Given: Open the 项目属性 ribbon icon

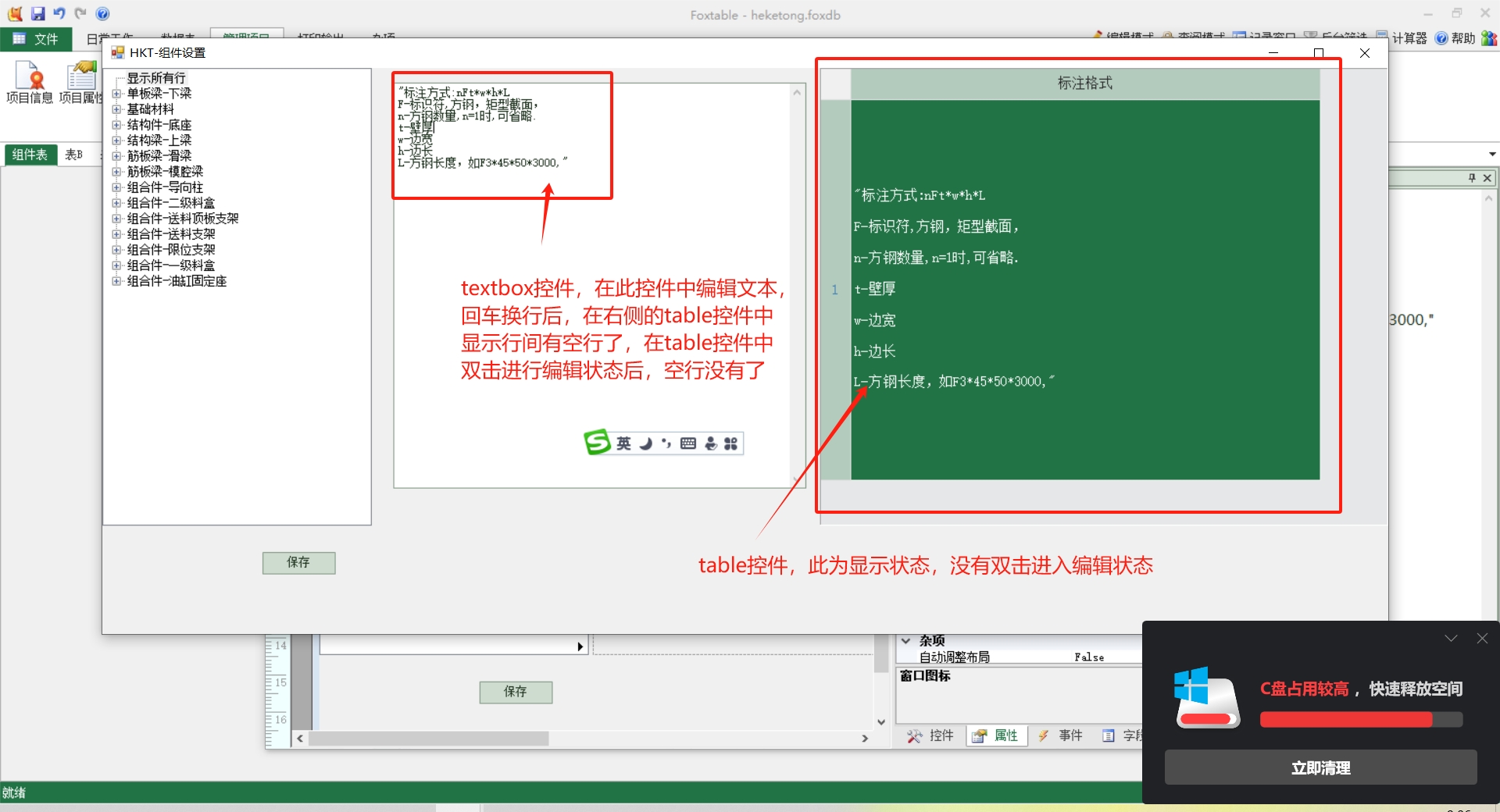Looking at the screenshot, I should 80,82.
